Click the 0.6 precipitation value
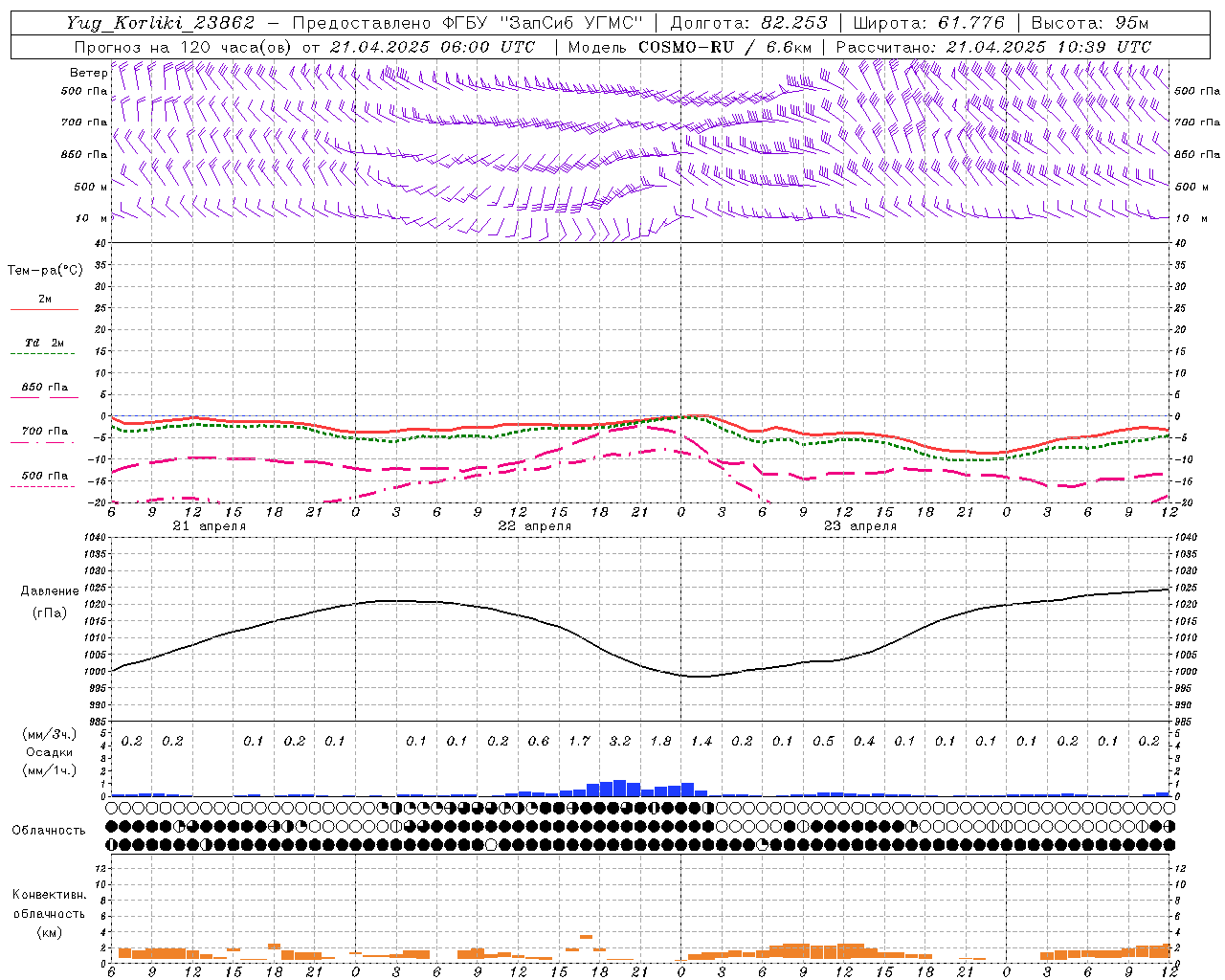The width and height of the screenshot is (1225, 980). tap(539, 742)
